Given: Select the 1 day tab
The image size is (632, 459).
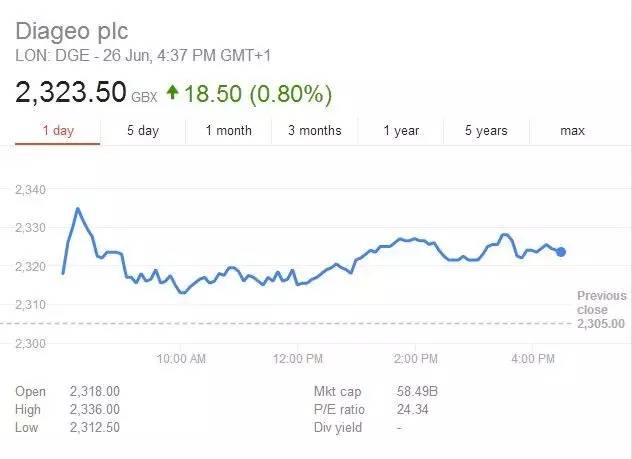Looking at the screenshot, I should coord(59,131).
